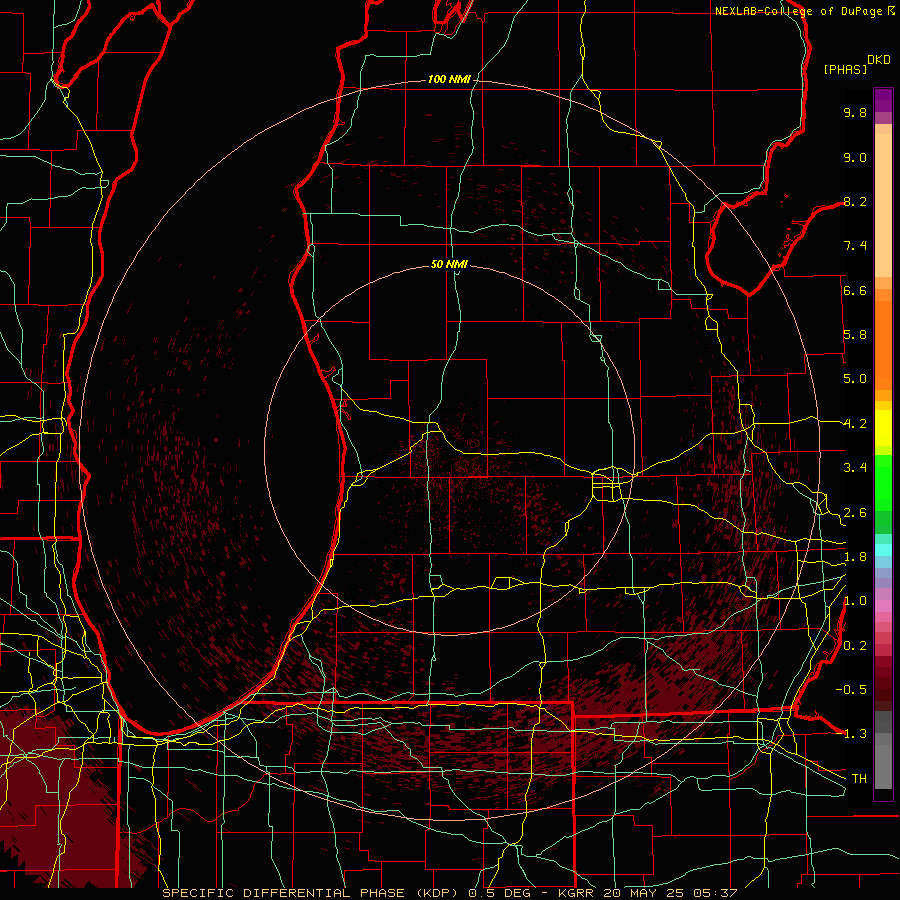900x900 pixels.
Task: Click the DKD label above the color scale
Action: coord(879,60)
